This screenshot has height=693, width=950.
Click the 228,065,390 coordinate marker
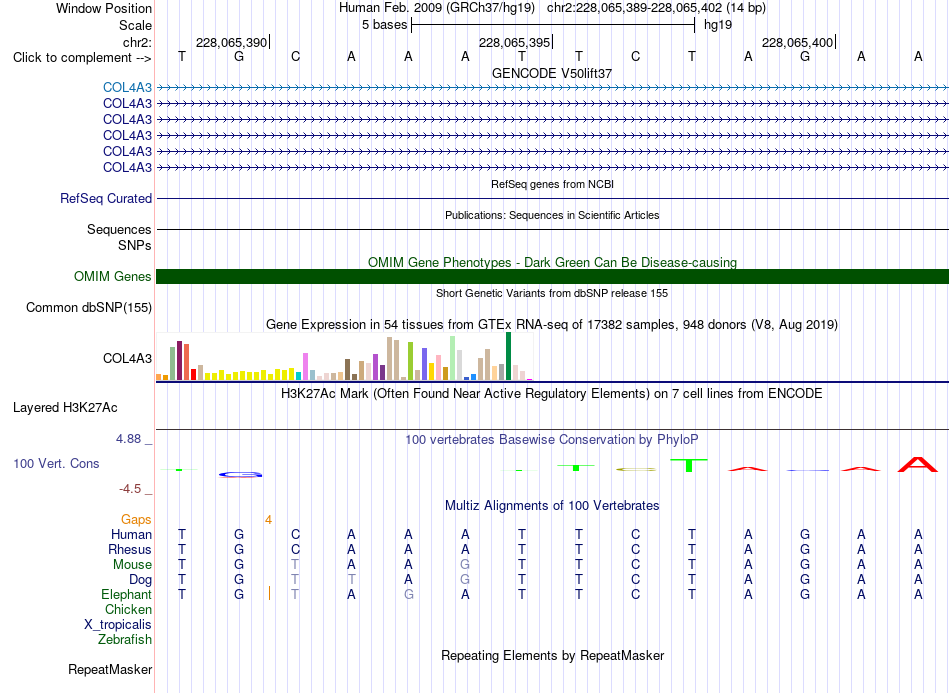231,42
